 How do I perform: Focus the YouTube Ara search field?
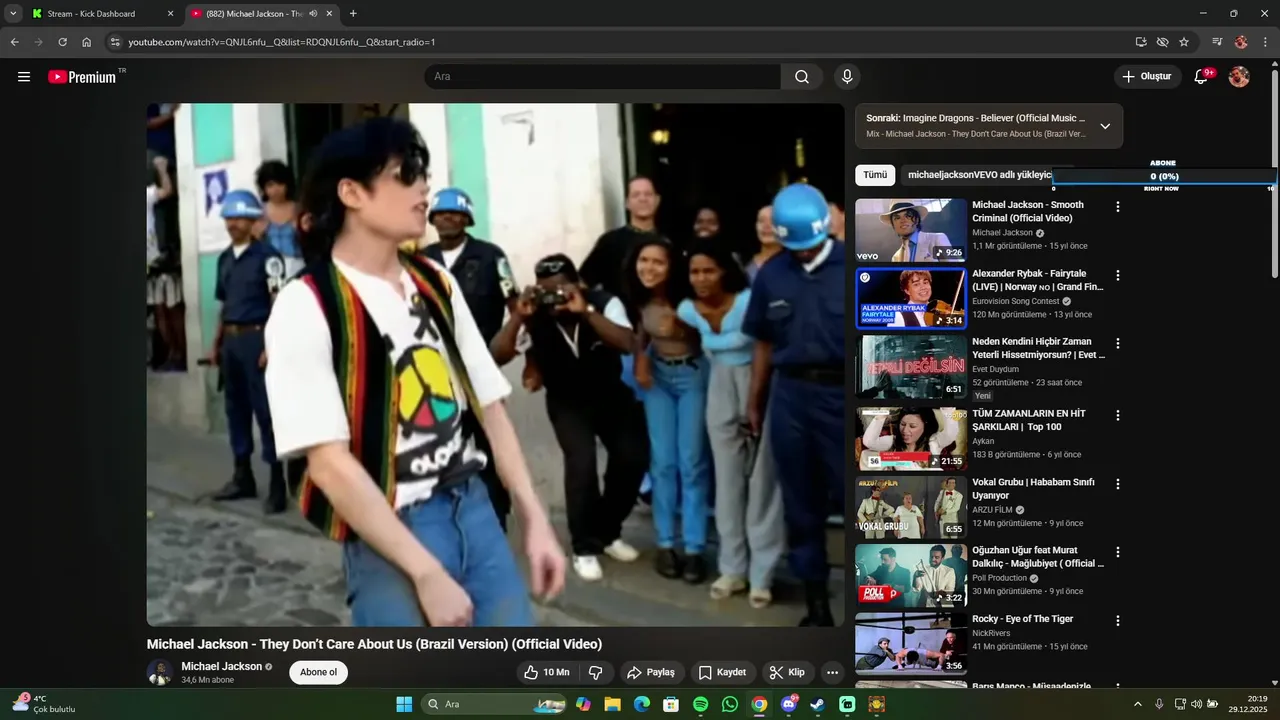pyautogui.click(x=602, y=77)
